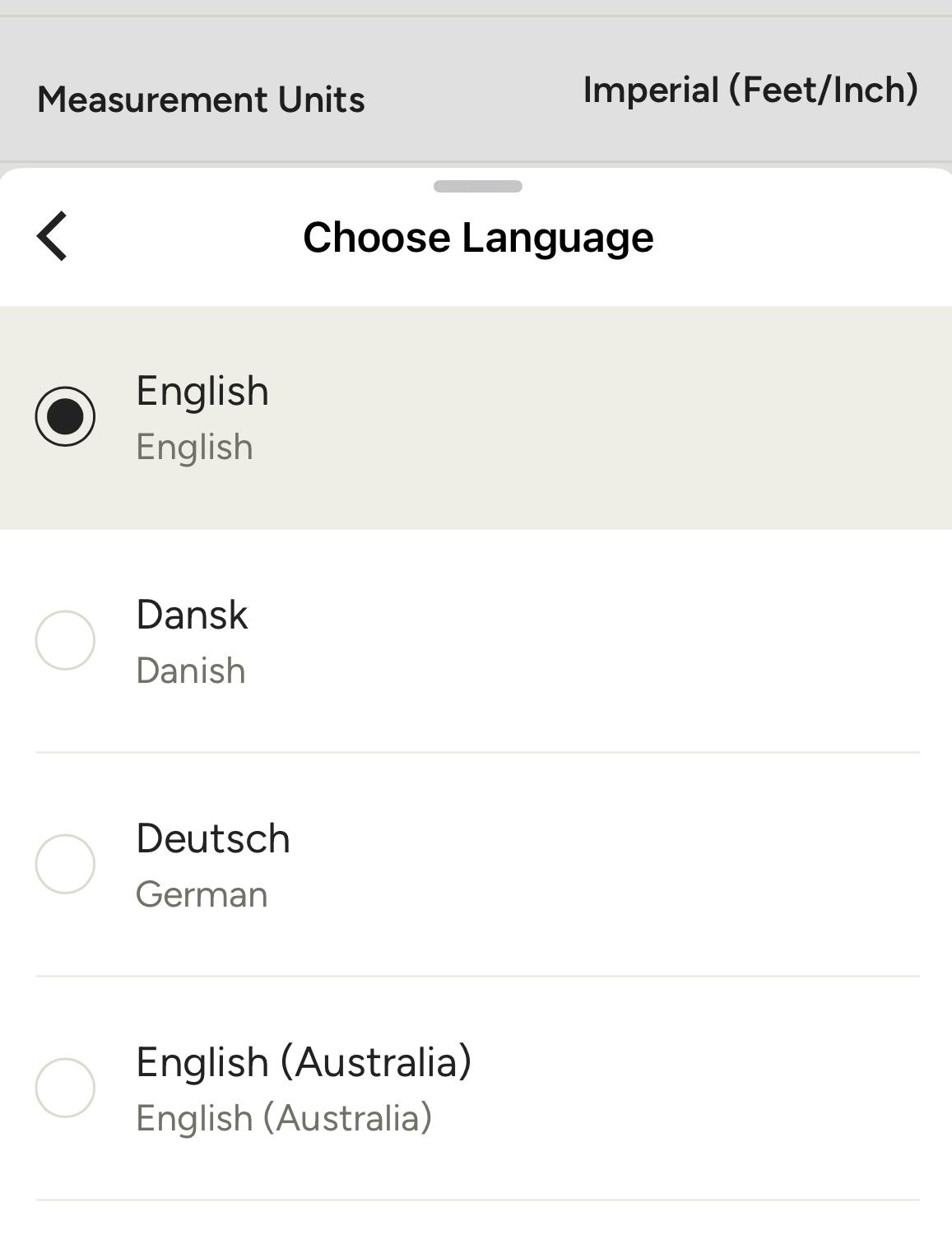Navigate back using the left arrow

[53, 238]
